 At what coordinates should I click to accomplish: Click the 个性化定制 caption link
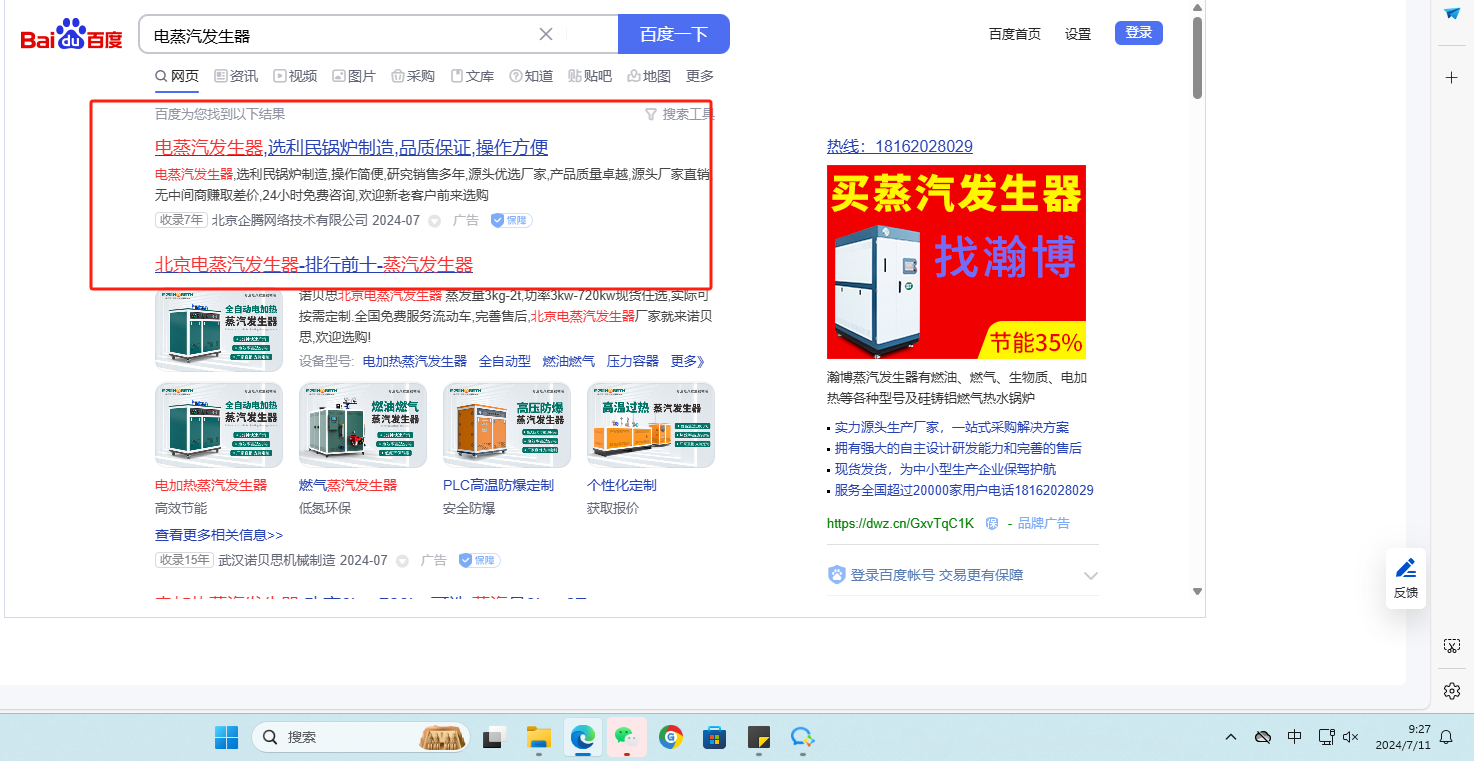pyautogui.click(x=622, y=485)
